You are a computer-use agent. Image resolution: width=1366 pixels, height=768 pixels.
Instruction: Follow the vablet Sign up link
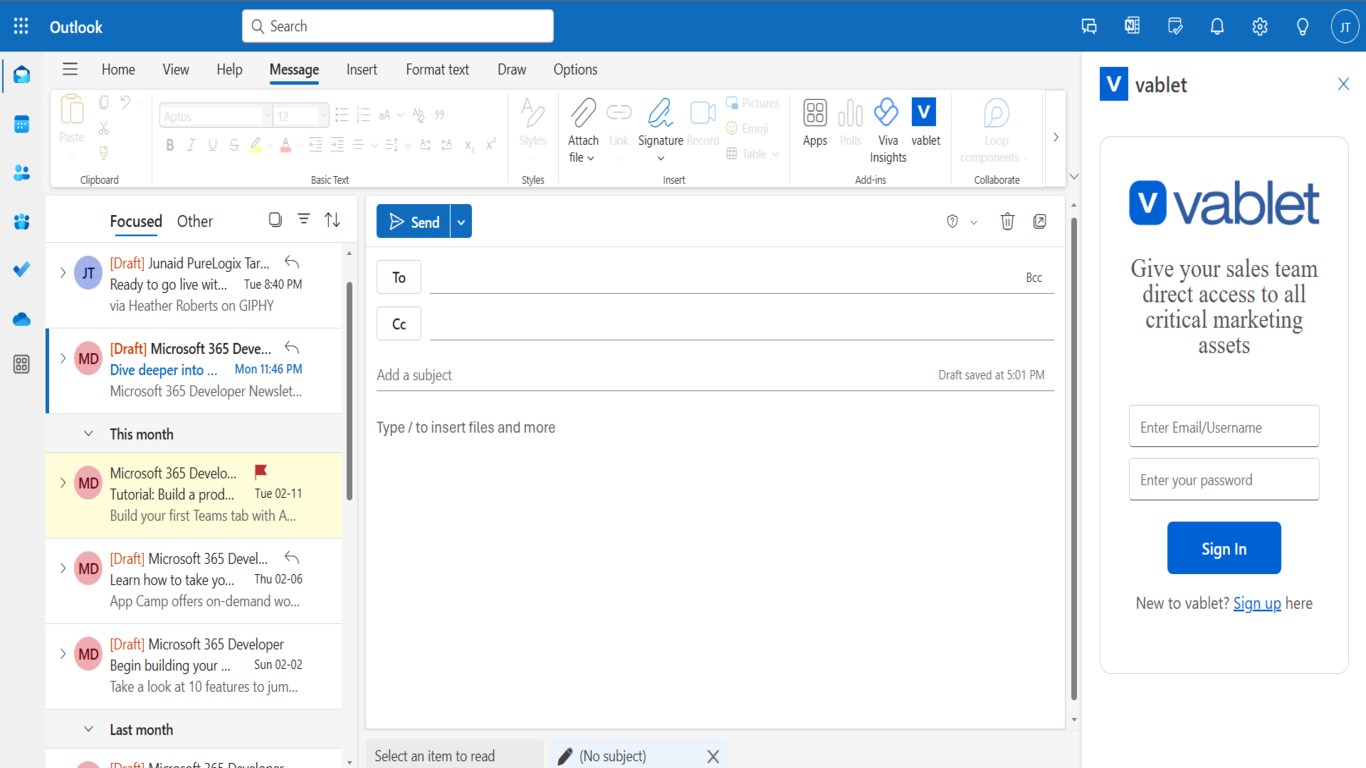point(1257,603)
